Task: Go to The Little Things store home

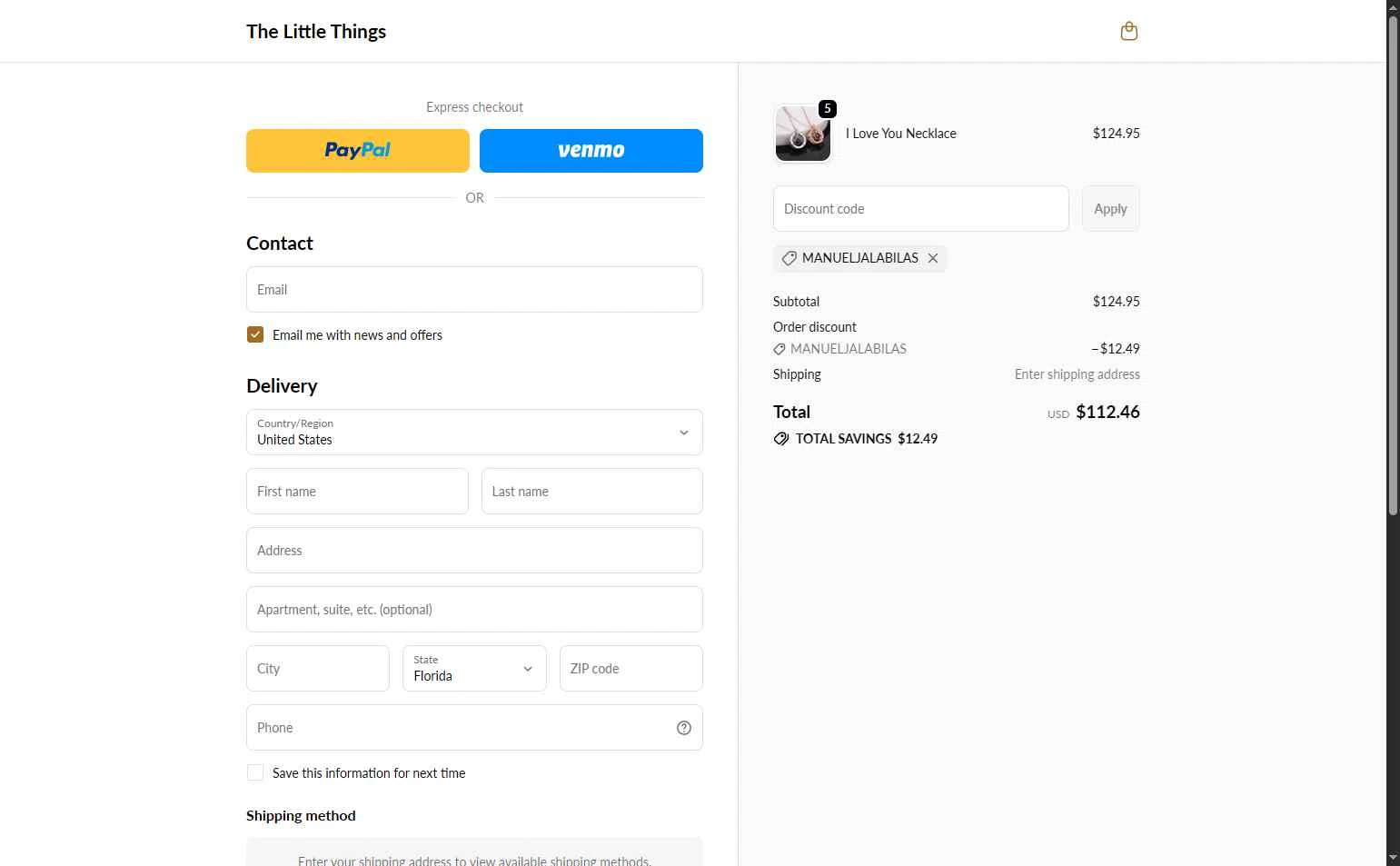Action: [x=316, y=32]
